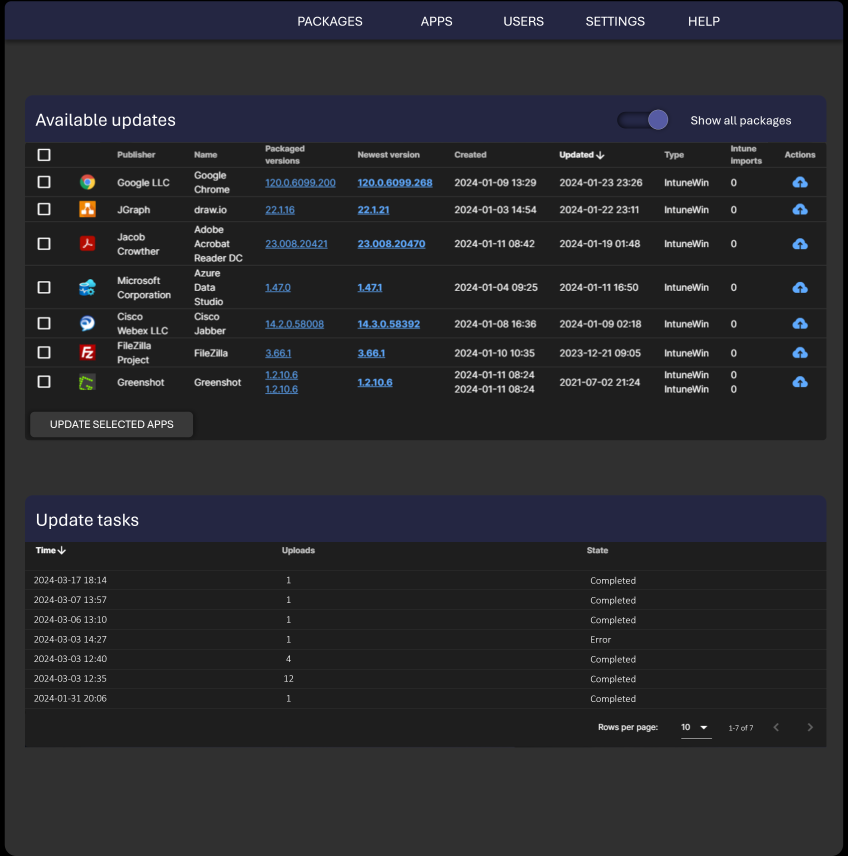
Task: Sort update tasks by Uploads column
Action: click(x=298, y=550)
